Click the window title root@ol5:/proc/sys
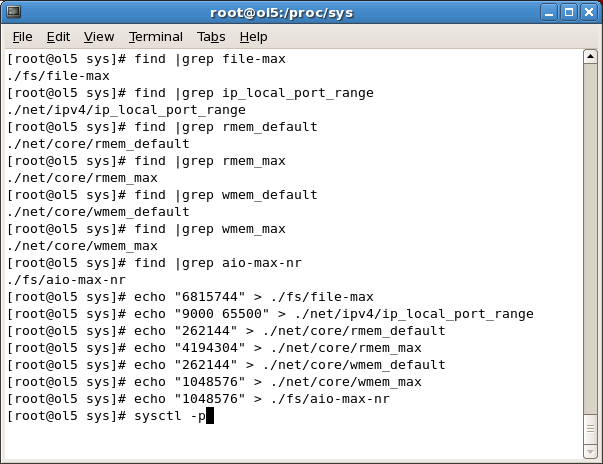The width and height of the screenshot is (603, 464). point(282,13)
